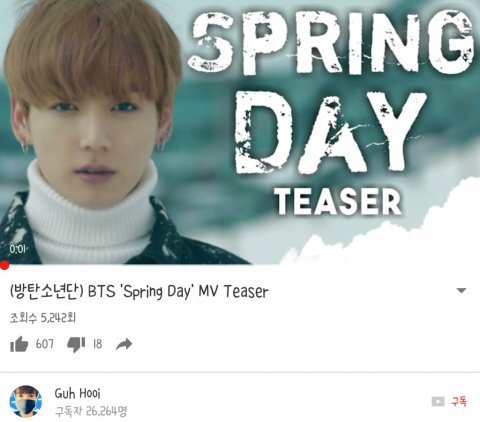Viewport: 480px width, 422px height.
Task: Click the 구독자 26,264명 subscriber count
Action: click(x=91, y=411)
